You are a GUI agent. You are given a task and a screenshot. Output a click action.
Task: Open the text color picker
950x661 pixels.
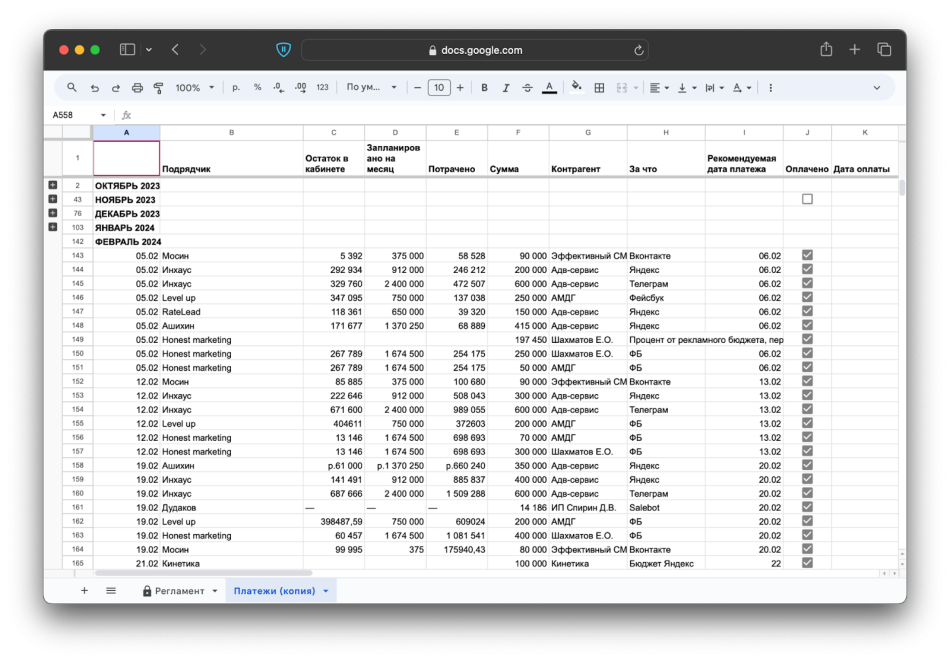550,88
